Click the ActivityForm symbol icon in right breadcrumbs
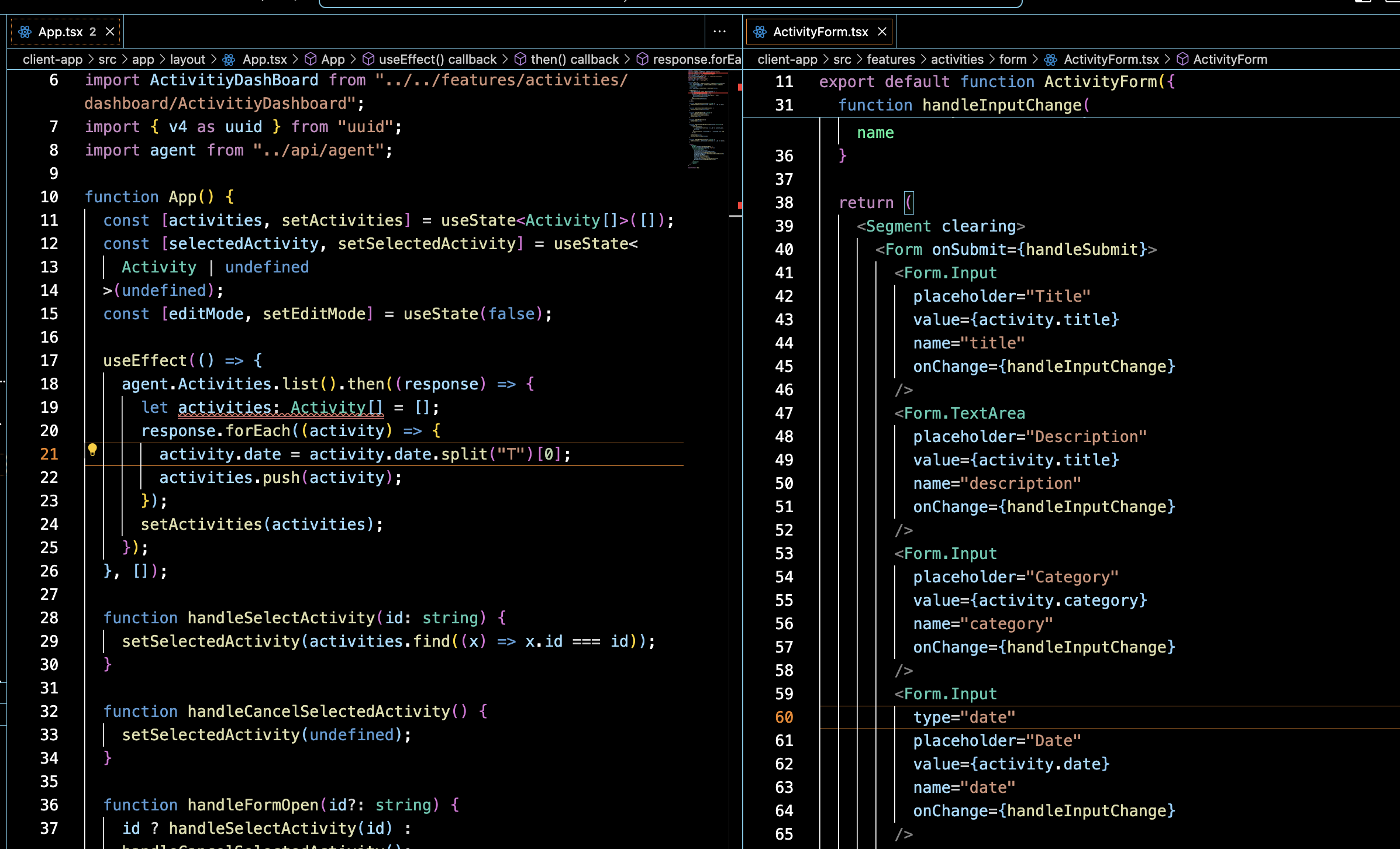The image size is (1400, 849). pyautogui.click(x=1182, y=59)
